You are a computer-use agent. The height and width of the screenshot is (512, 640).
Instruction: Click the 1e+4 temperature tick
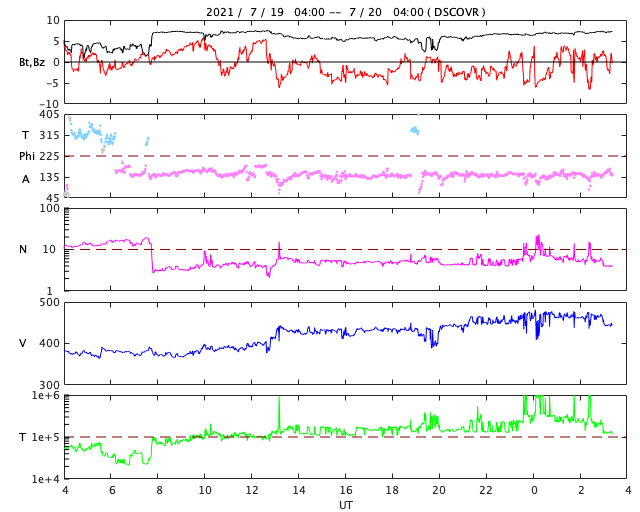pyautogui.click(x=45, y=479)
